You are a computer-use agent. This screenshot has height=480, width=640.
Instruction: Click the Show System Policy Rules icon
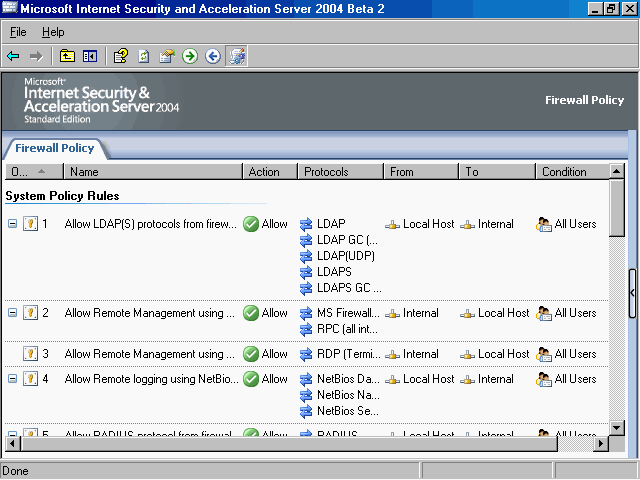[x=237, y=56]
